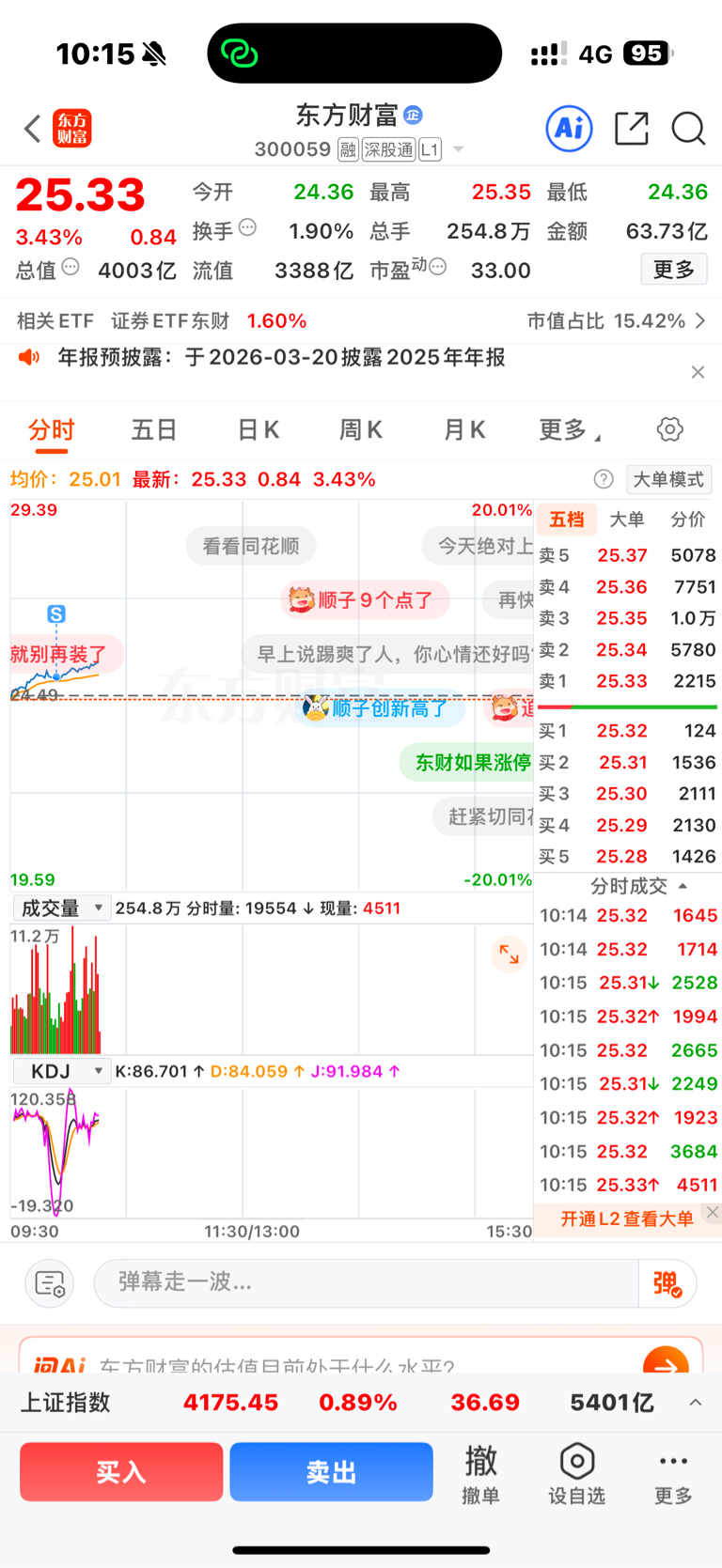Select the 分价 tab
The height and width of the screenshot is (1568, 722).
(688, 519)
